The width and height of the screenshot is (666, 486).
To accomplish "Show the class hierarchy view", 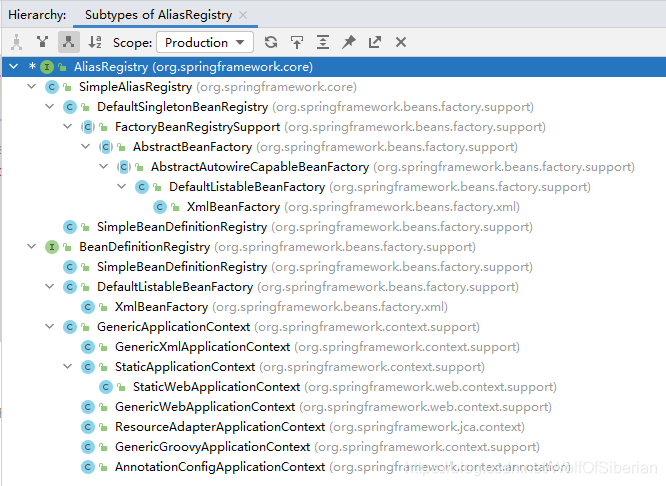I will click(17, 42).
